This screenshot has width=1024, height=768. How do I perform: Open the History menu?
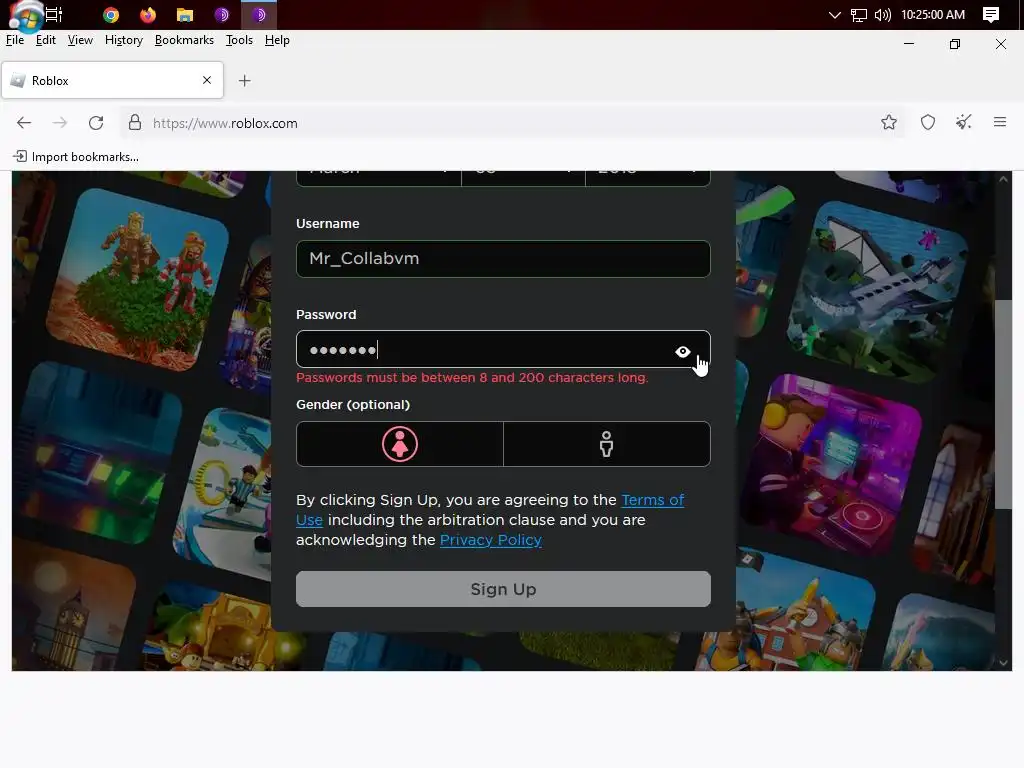click(x=123, y=40)
